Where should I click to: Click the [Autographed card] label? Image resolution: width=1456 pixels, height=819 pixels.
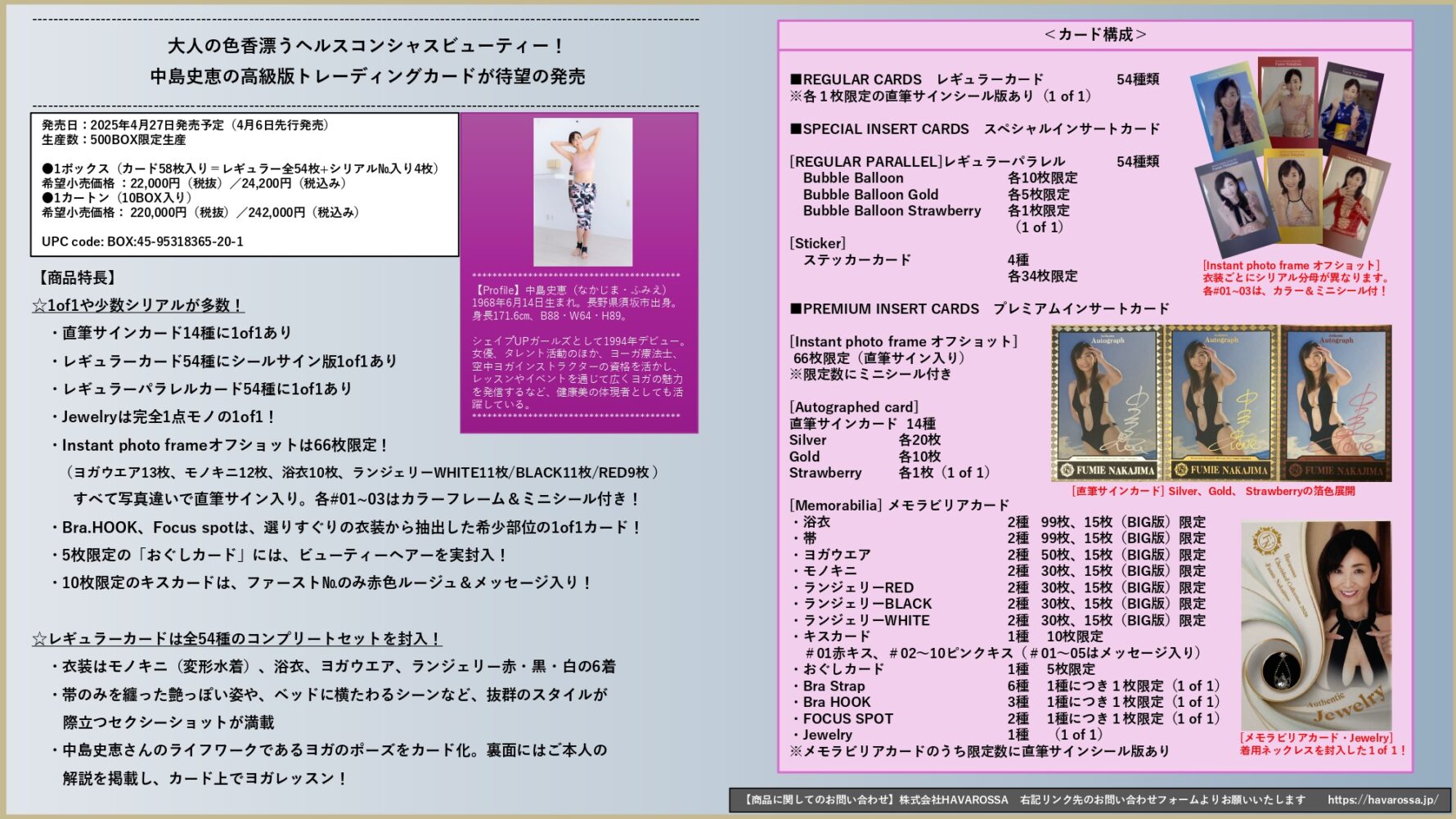point(853,407)
